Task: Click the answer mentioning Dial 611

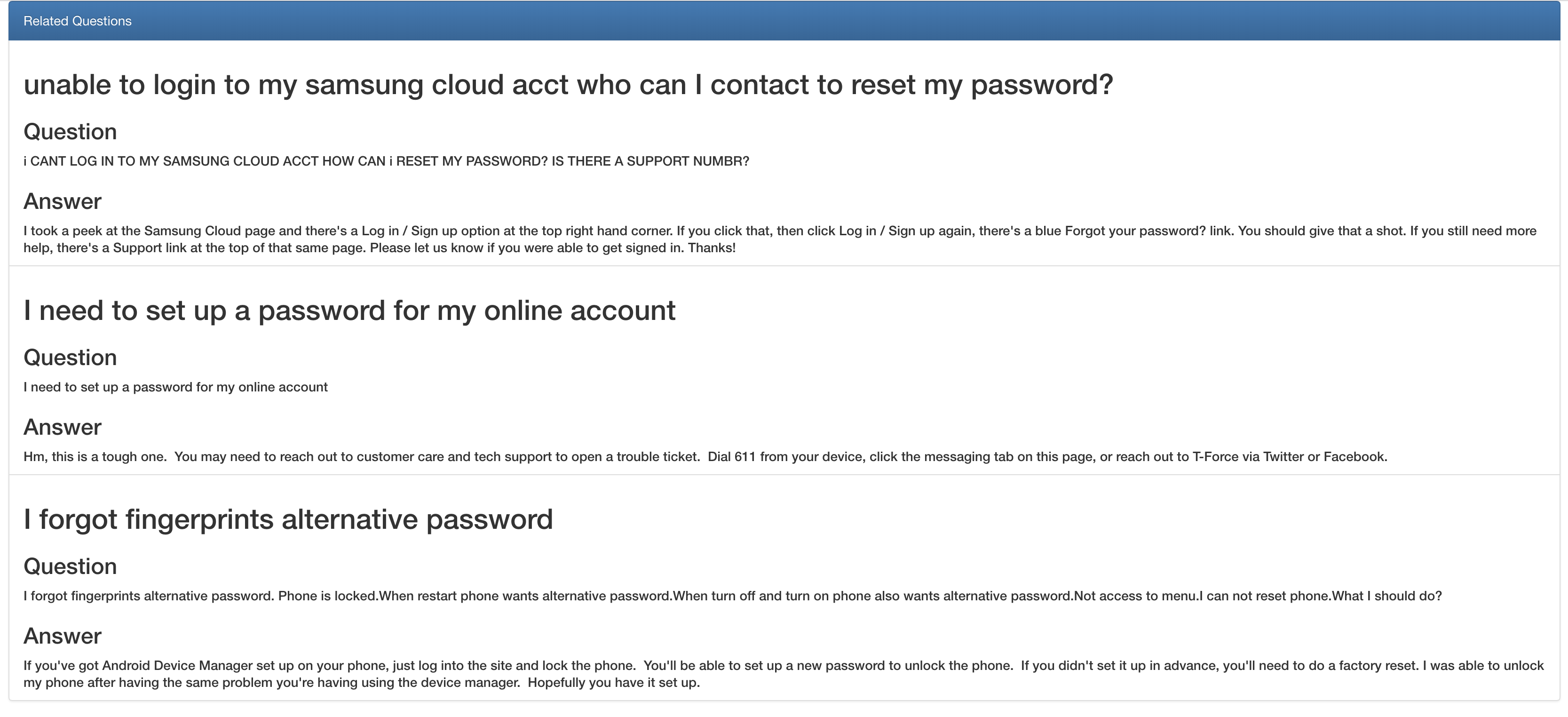Action: tap(705, 457)
